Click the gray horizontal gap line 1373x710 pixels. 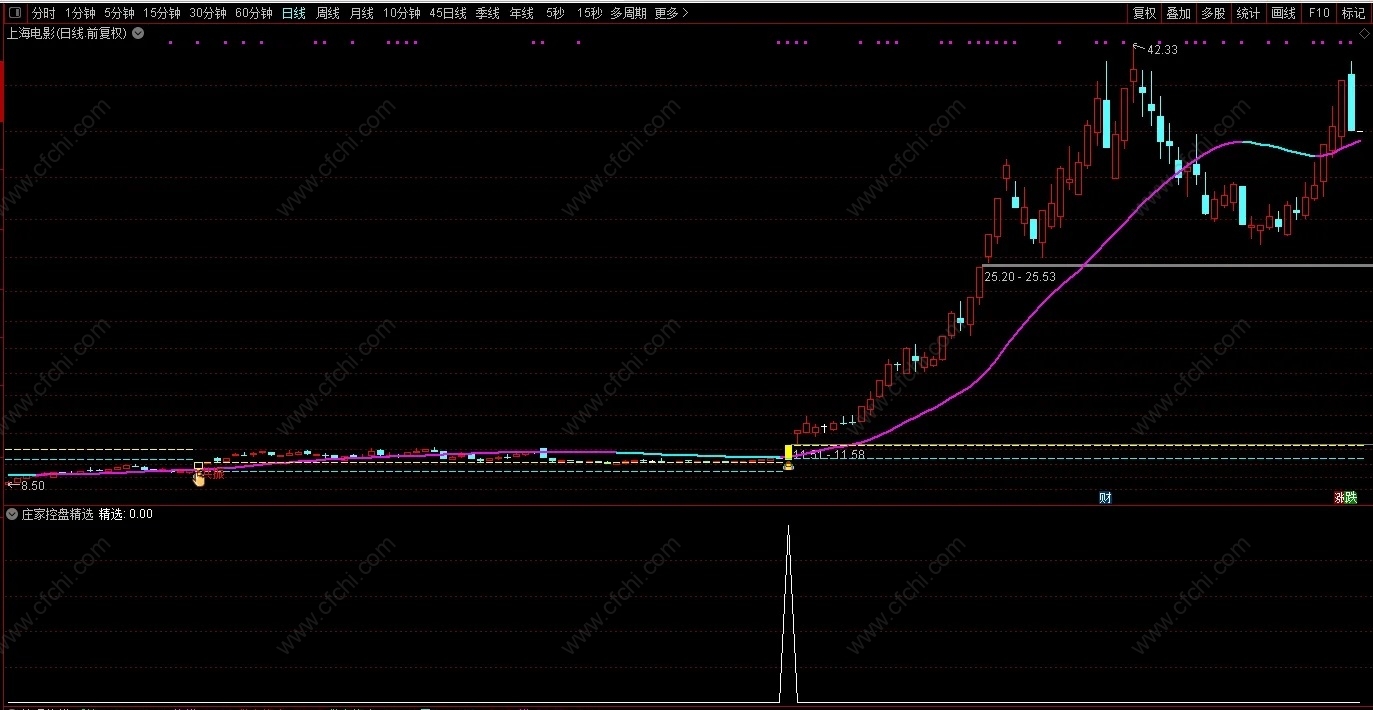pyautogui.click(x=1176, y=265)
